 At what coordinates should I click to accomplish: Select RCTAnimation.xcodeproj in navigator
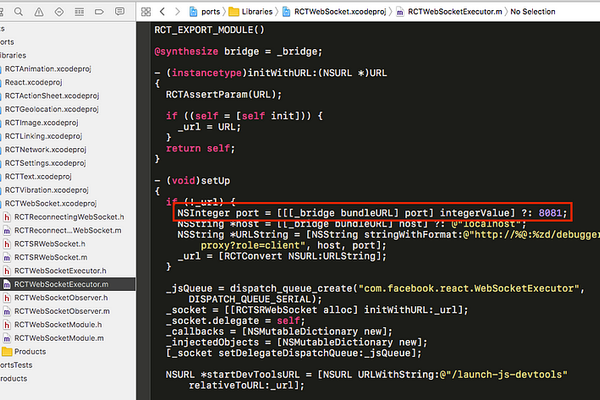point(48,69)
